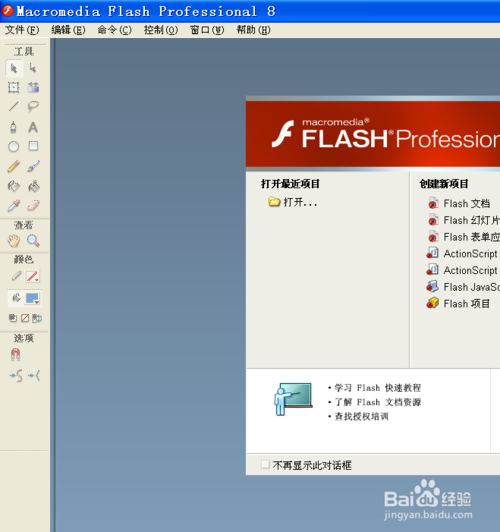Select the Hand tool

coord(14,241)
